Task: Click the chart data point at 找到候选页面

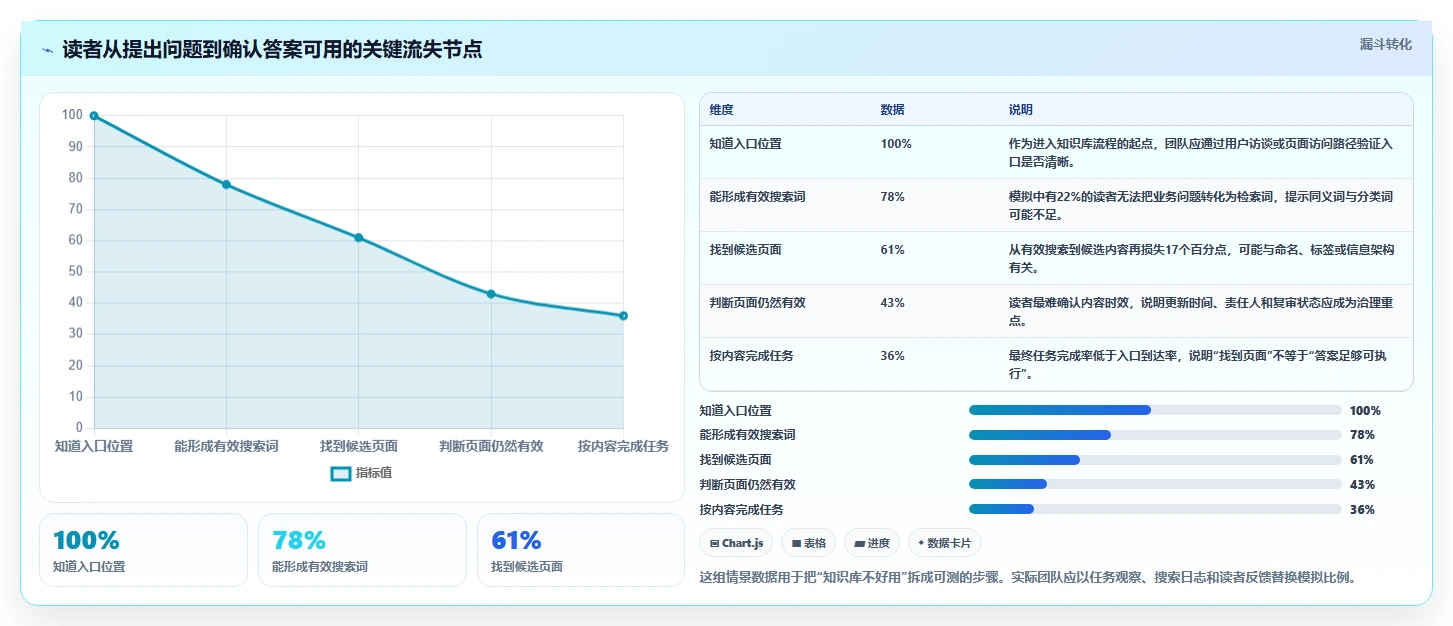Action: click(x=358, y=238)
